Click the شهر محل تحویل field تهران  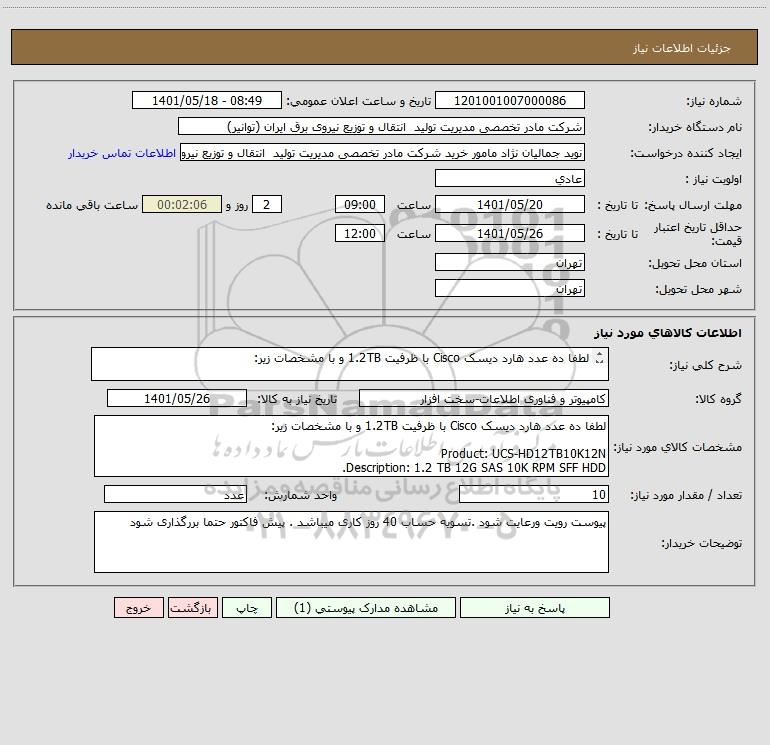pos(510,288)
